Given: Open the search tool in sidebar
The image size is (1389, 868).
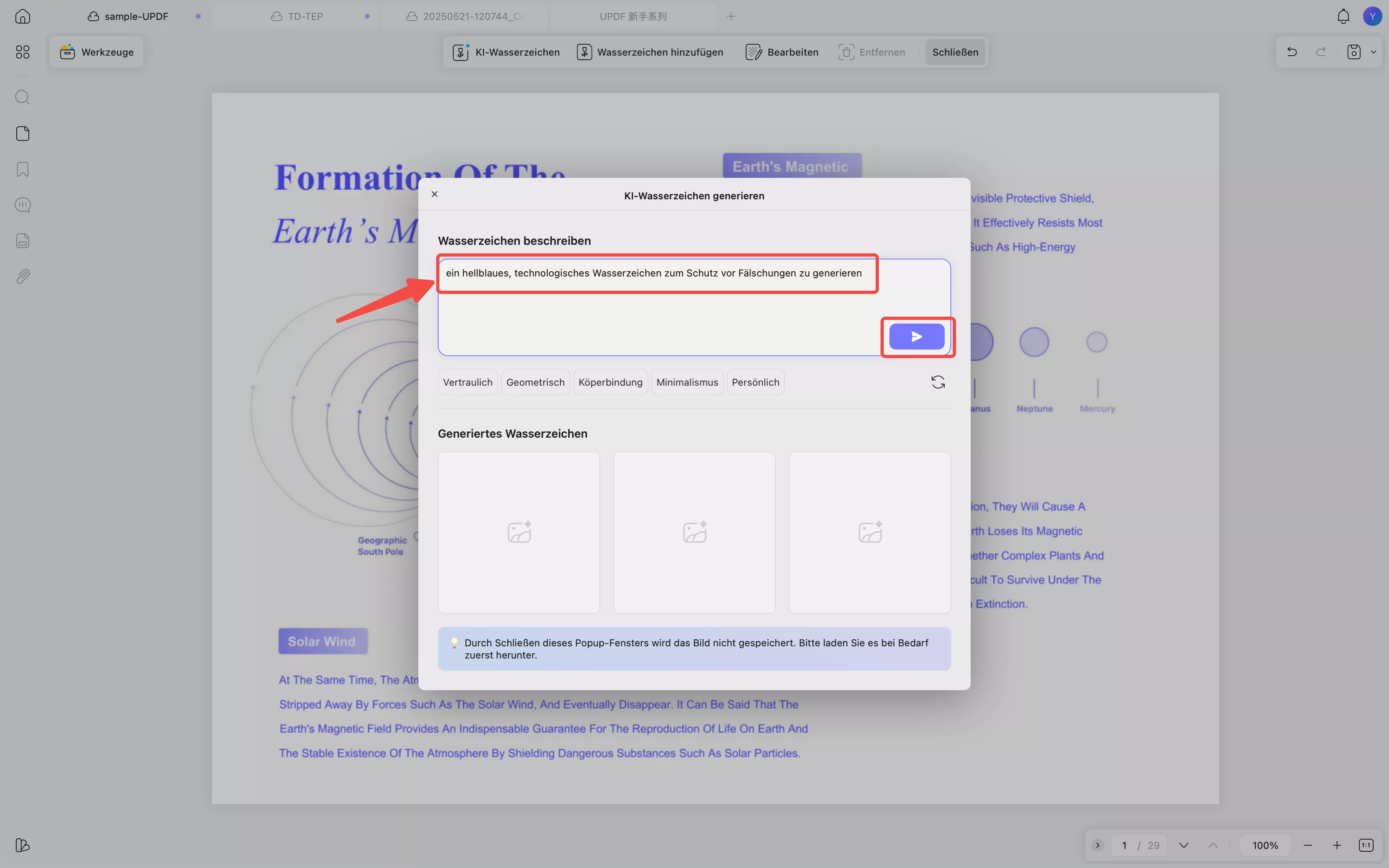Looking at the screenshot, I should (22, 97).
